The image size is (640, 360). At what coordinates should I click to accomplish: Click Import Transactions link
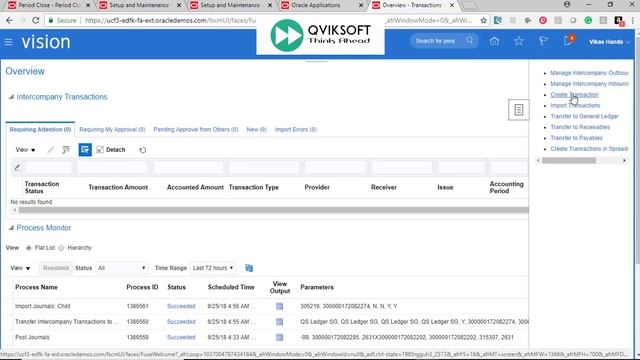(575, 105)
